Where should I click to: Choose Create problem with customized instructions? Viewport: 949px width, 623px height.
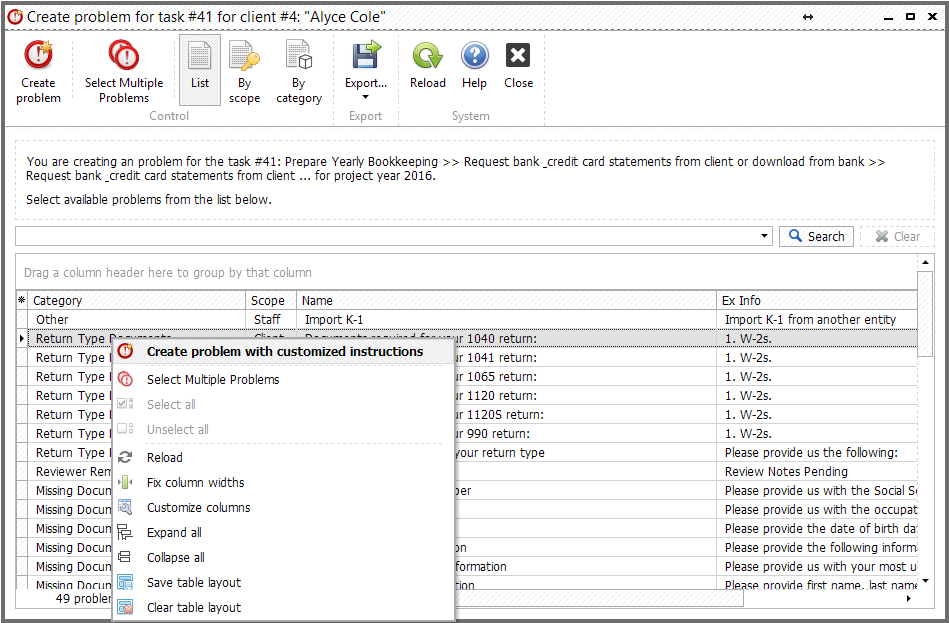[283, 352]
